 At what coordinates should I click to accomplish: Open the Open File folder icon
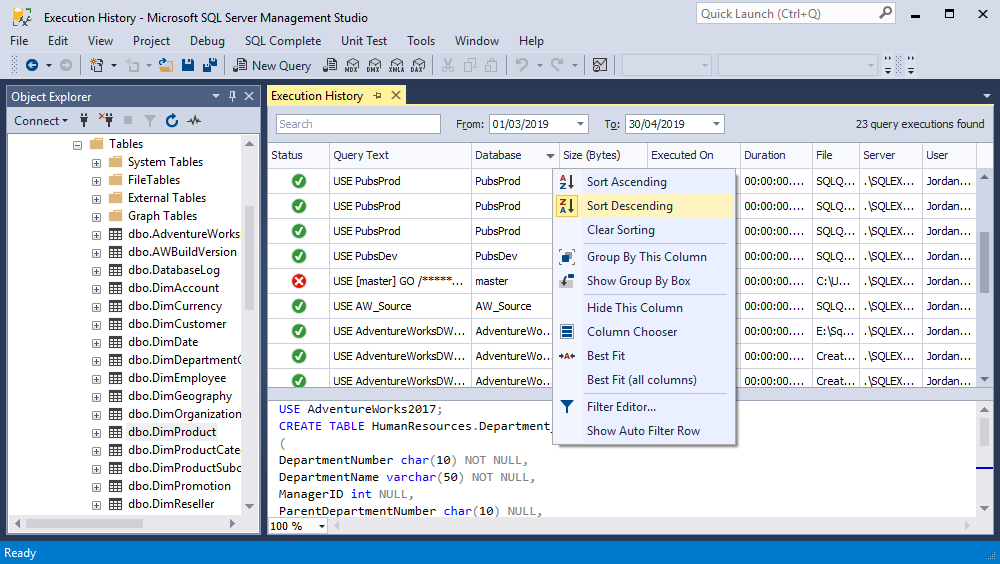(166, 65)
